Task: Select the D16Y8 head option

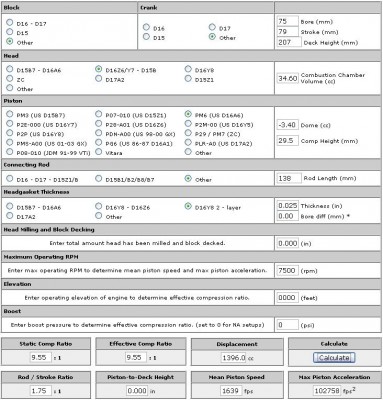Action: (188, 69)
